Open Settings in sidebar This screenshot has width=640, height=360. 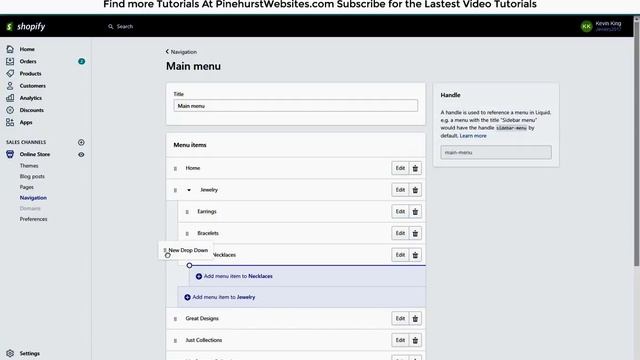pos(29,353)
